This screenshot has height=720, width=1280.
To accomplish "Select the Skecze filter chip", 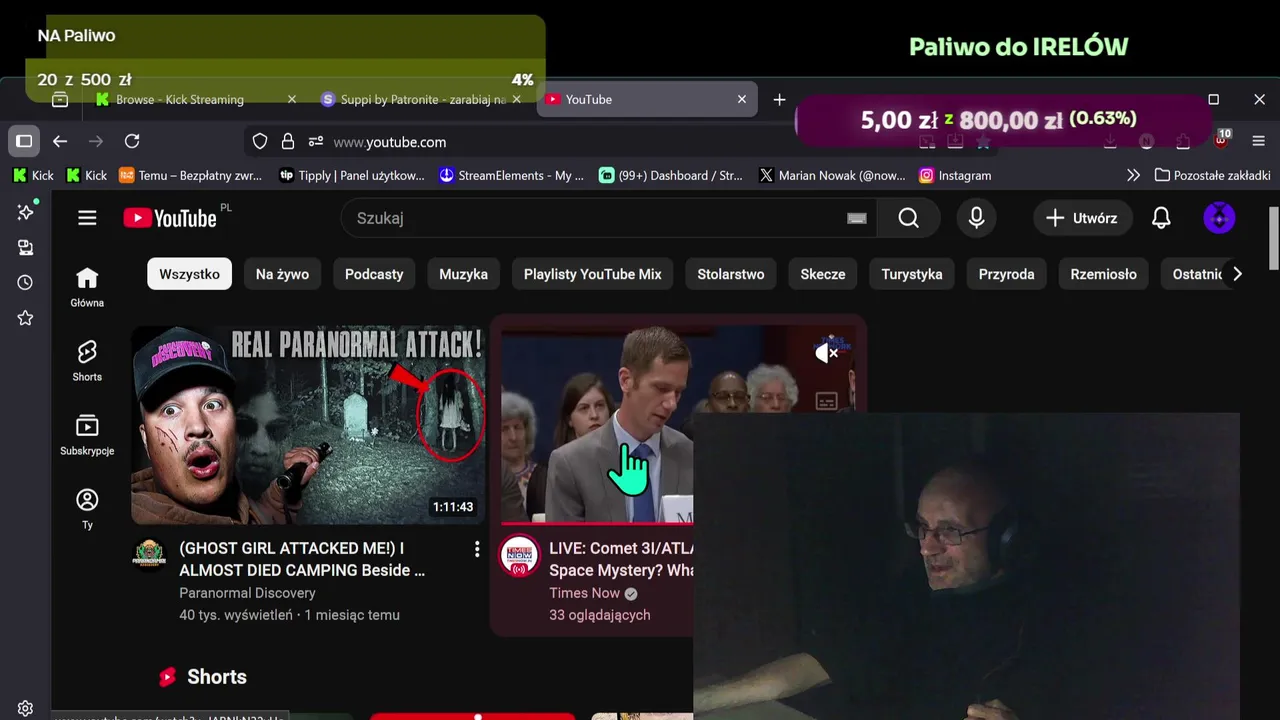I will 823,274.
